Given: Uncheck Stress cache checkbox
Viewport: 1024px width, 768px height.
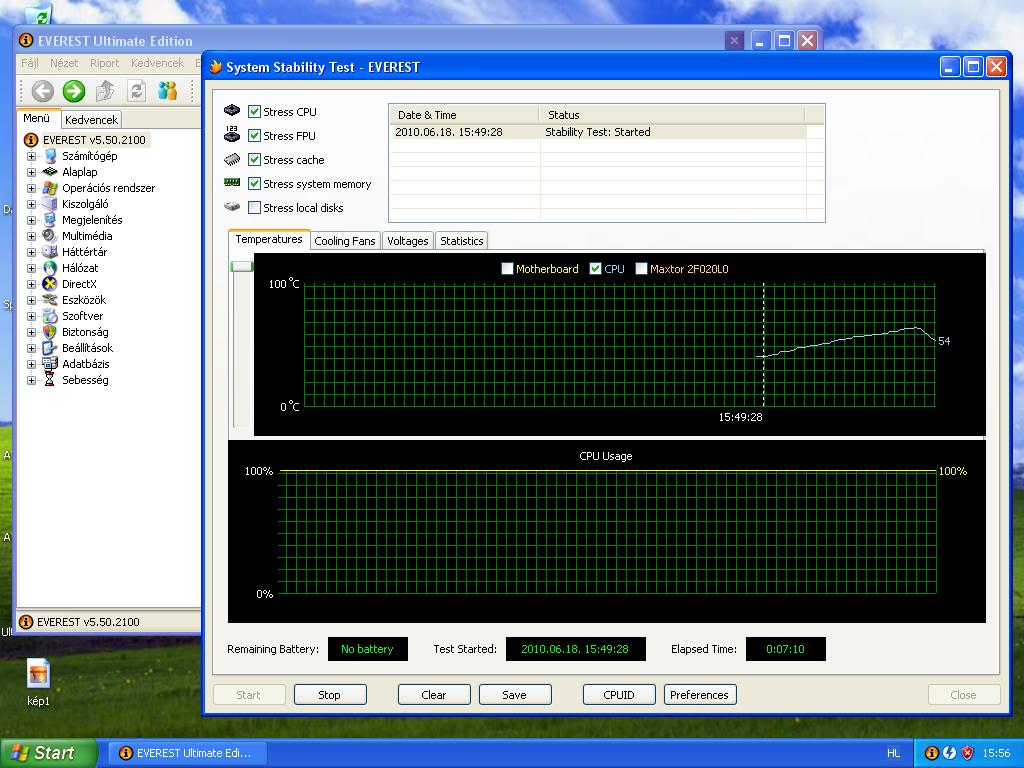Looking at the screenshot, I should coord(255,160).
